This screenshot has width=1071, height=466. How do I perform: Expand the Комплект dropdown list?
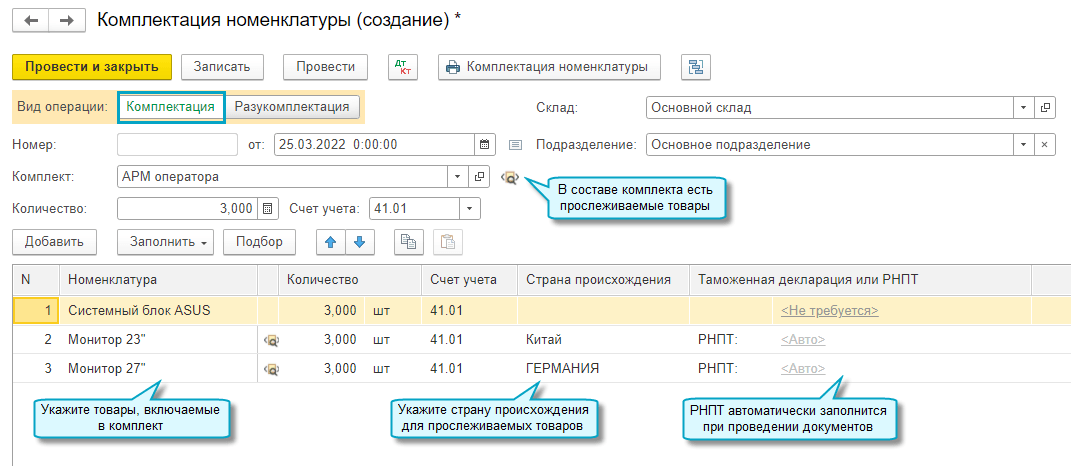pyautogui.click(x=458, y=177)
